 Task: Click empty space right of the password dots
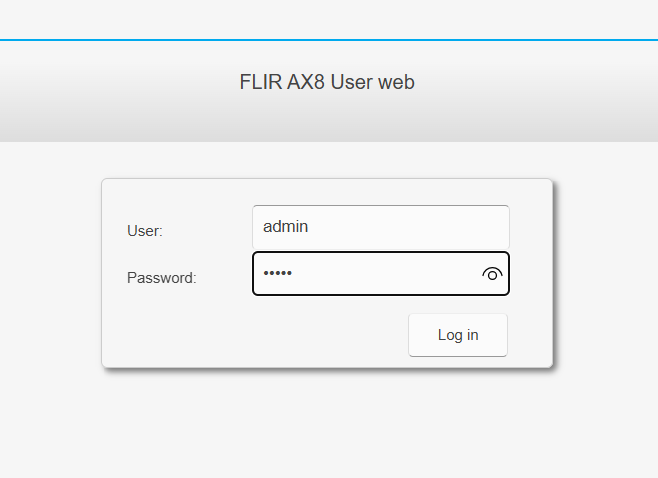pos(390,274)
